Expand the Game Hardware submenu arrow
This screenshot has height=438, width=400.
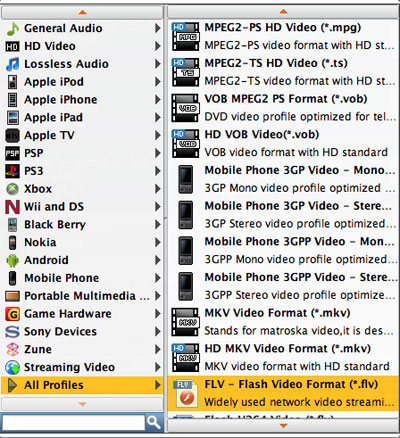[158, 314]
